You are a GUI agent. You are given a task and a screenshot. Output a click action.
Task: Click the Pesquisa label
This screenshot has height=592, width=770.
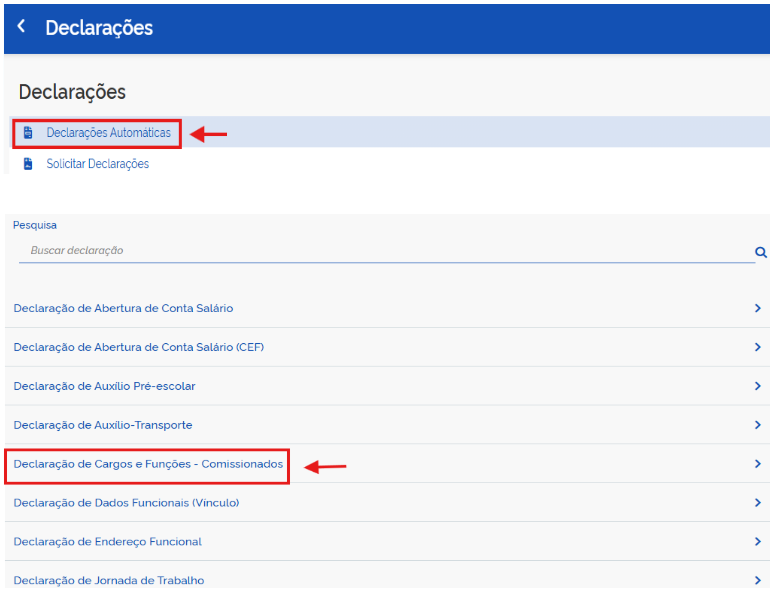[x=35, y=225]
